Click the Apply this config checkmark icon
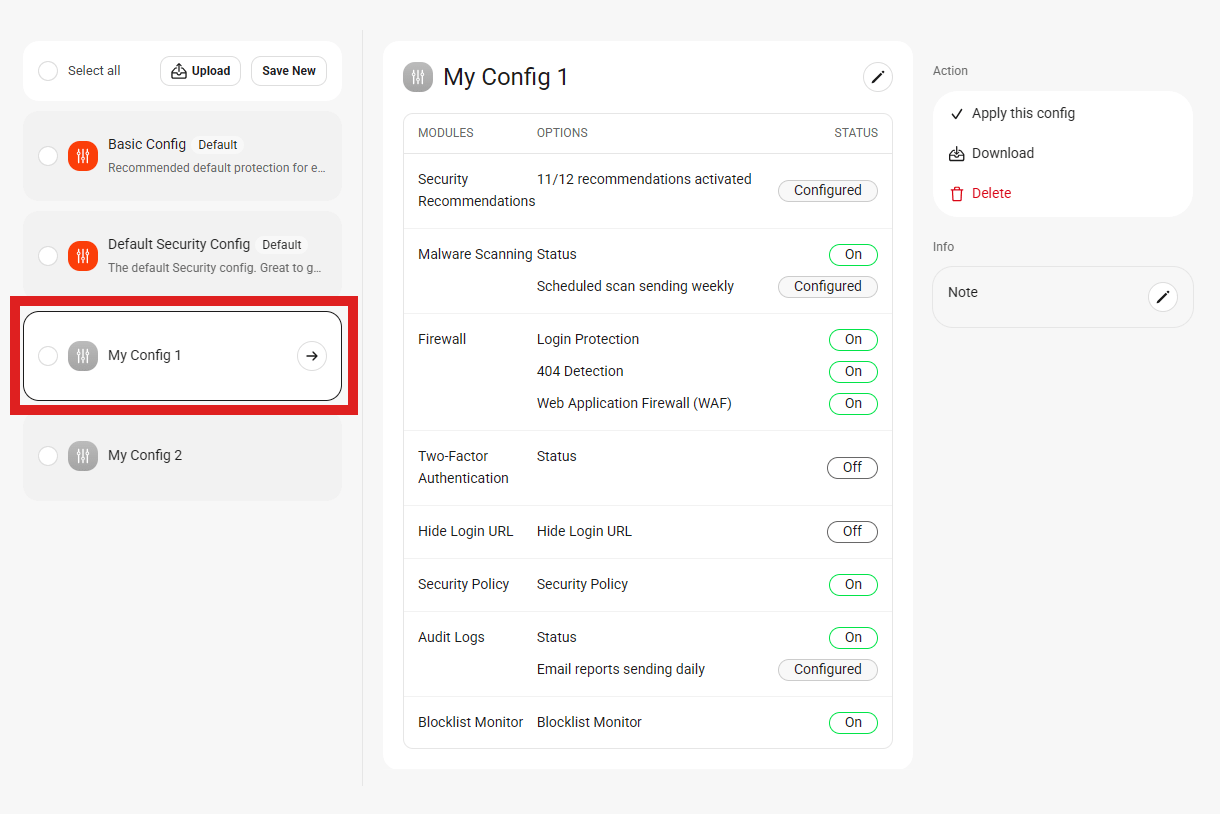 tap(956, 114)
